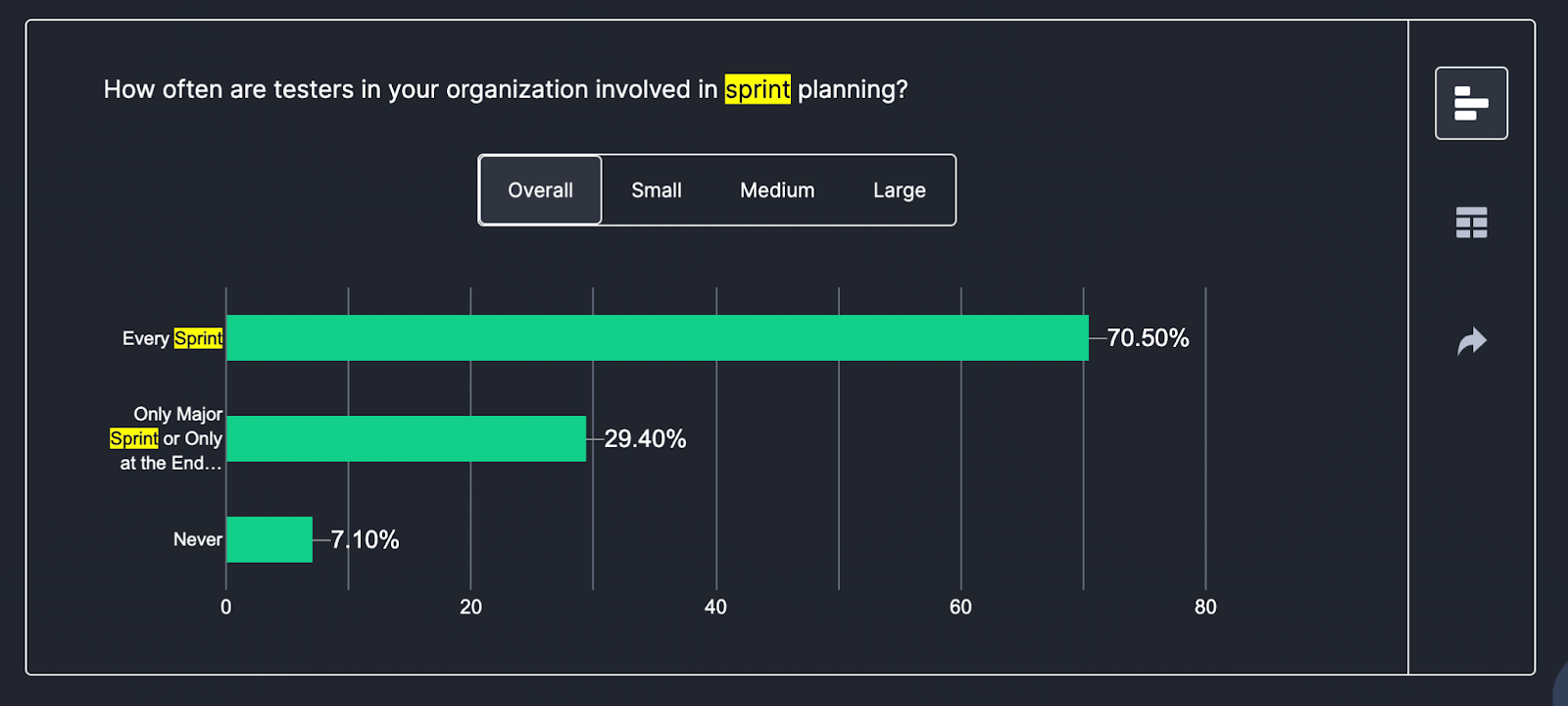Image resolution: width=1568 pixels, height=706 pixels.
Task: Select the Large filter option
Action: point(898,189)
